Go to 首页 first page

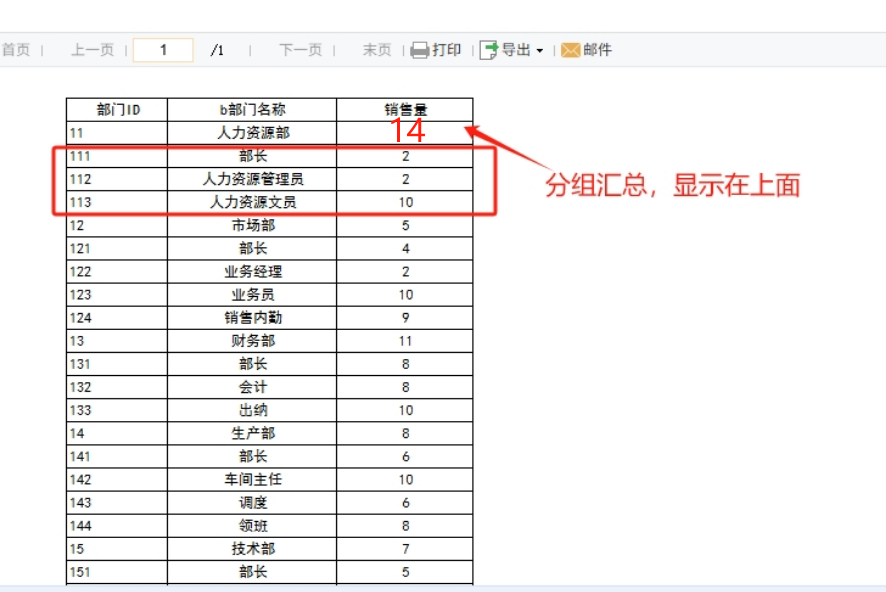tap(16, 50)
